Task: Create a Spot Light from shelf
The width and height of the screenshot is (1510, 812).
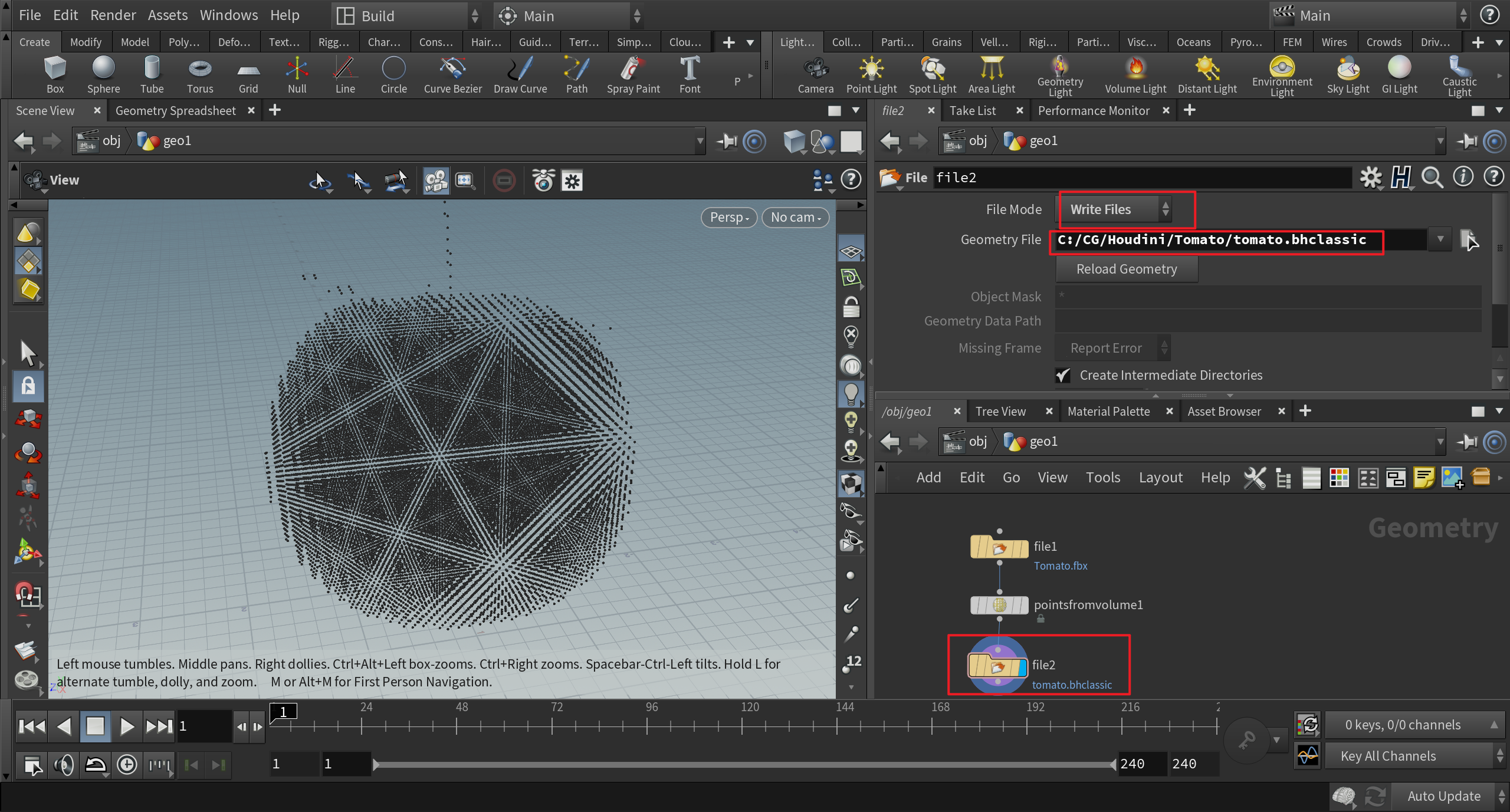Action: click(x=932, y=69)
